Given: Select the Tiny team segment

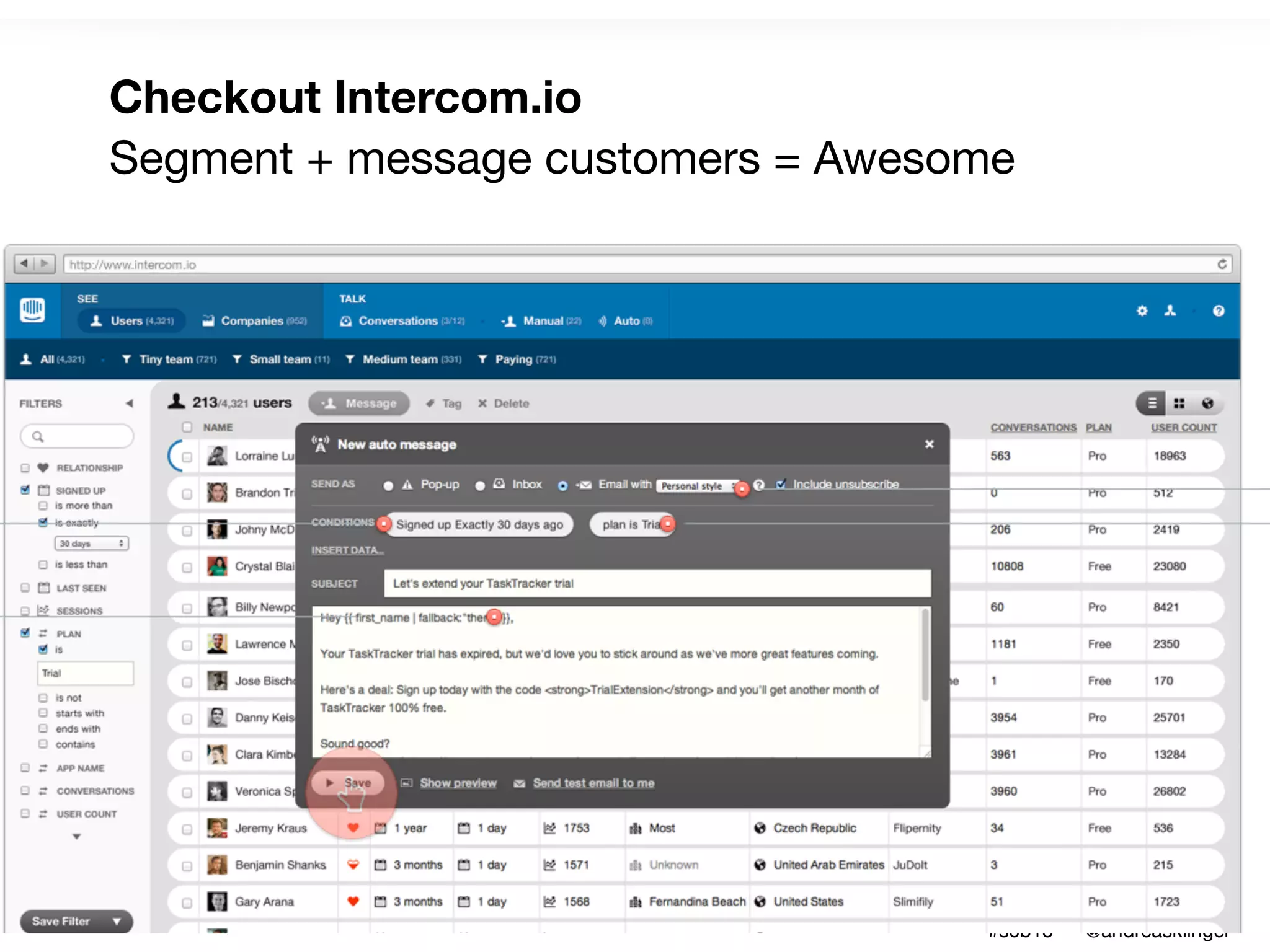Looking at the screenshot, I should pyautogui.click(x=169, y=359).
